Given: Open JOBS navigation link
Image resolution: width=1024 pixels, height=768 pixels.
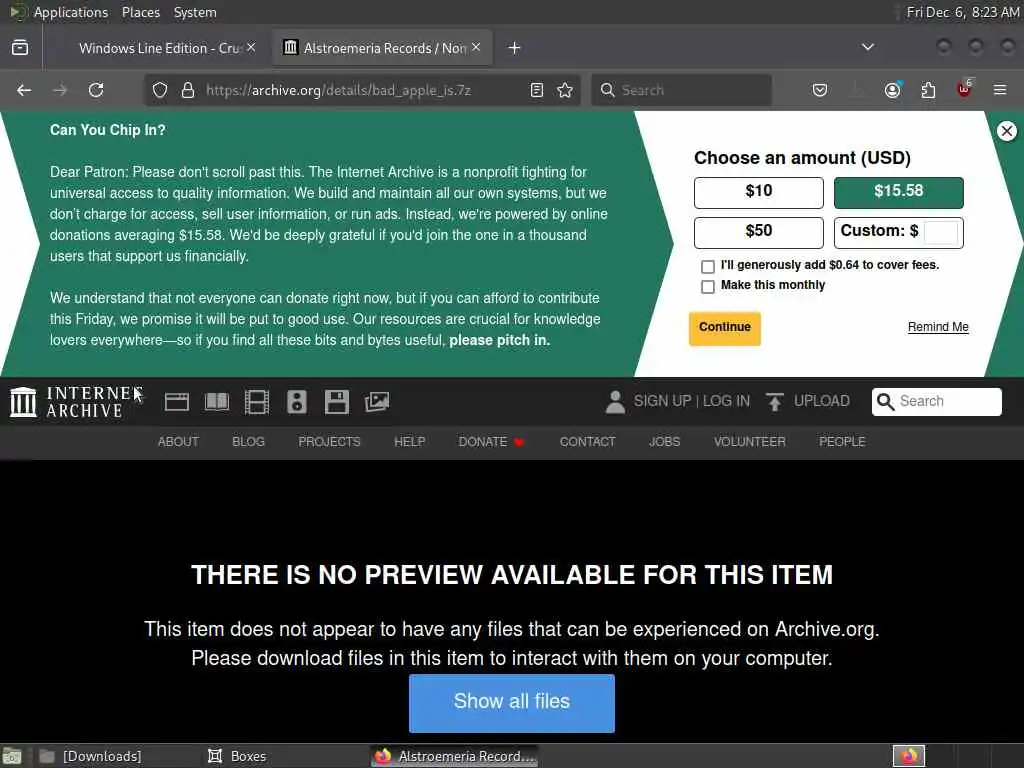Looking at the screenshot, I should point(664,441).
